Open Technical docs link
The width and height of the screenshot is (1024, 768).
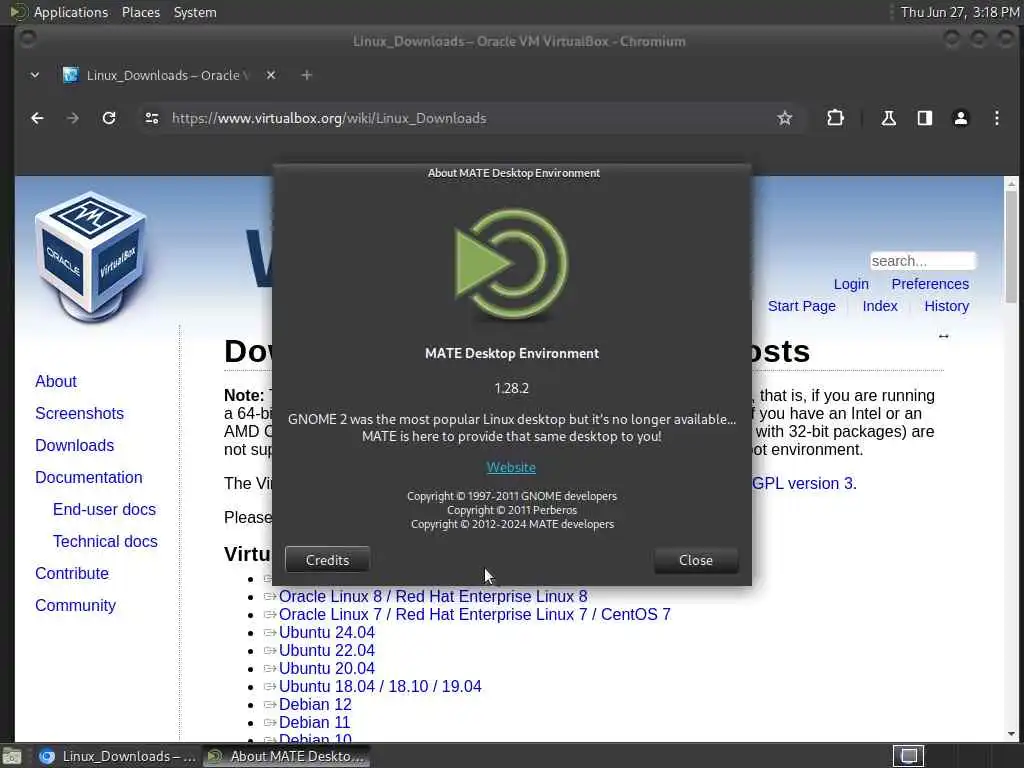pyautogui.click(x=105, y=541)
